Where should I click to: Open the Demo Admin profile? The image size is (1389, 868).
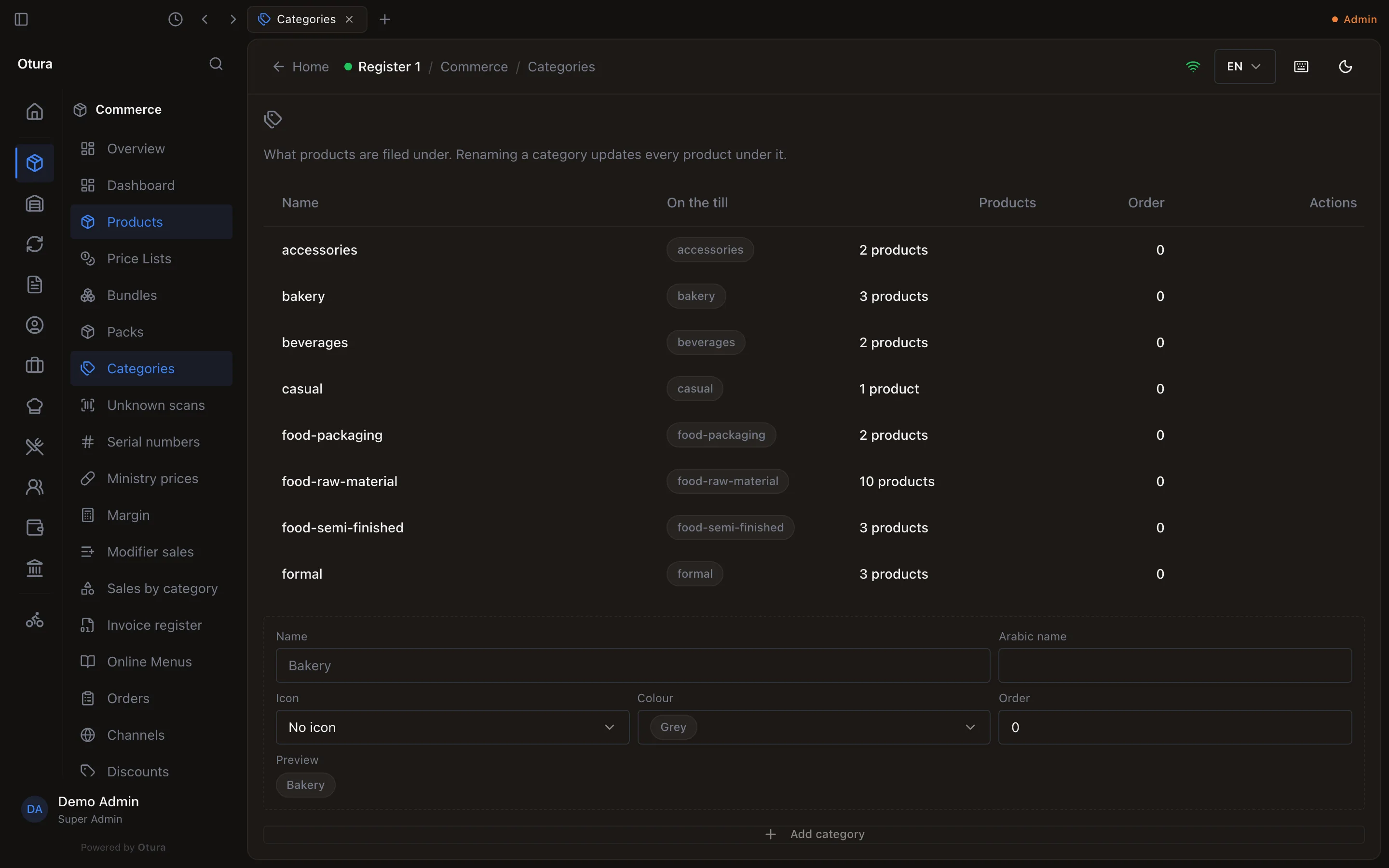pyautogui.click(x=81, y=810)
